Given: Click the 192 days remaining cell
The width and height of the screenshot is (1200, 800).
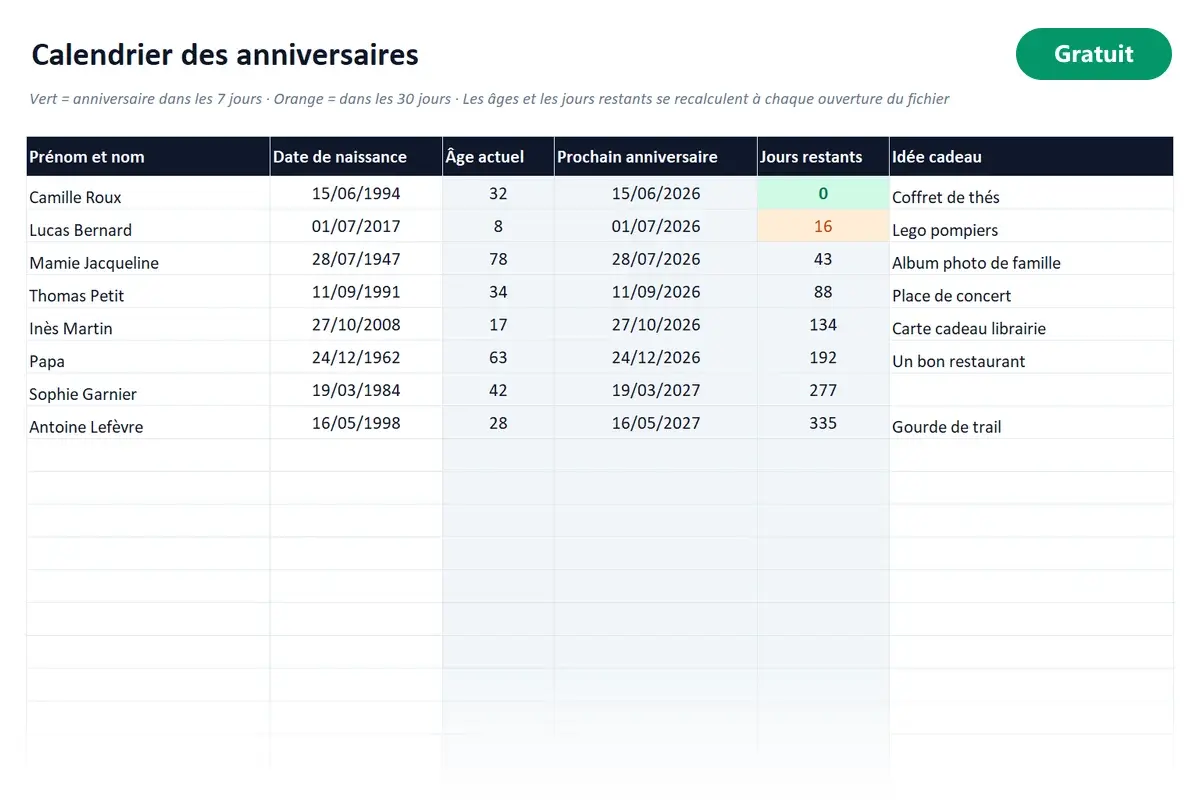Looking at the screenshot, I should tap(823, 358).
